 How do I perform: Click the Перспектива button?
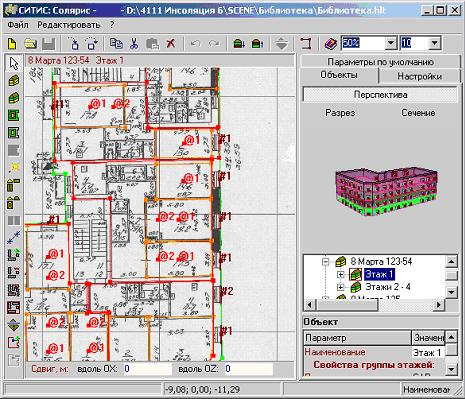pos(380,95)
